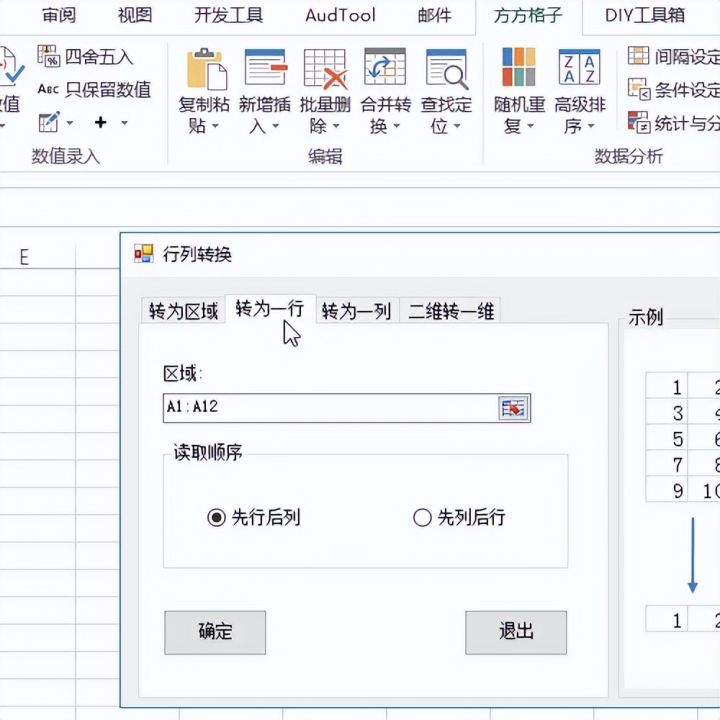Click the 只保留数值 ABC icon
The height and width of the screenshot is (720, 720).
pyautogui.click(x=48, y=89)
